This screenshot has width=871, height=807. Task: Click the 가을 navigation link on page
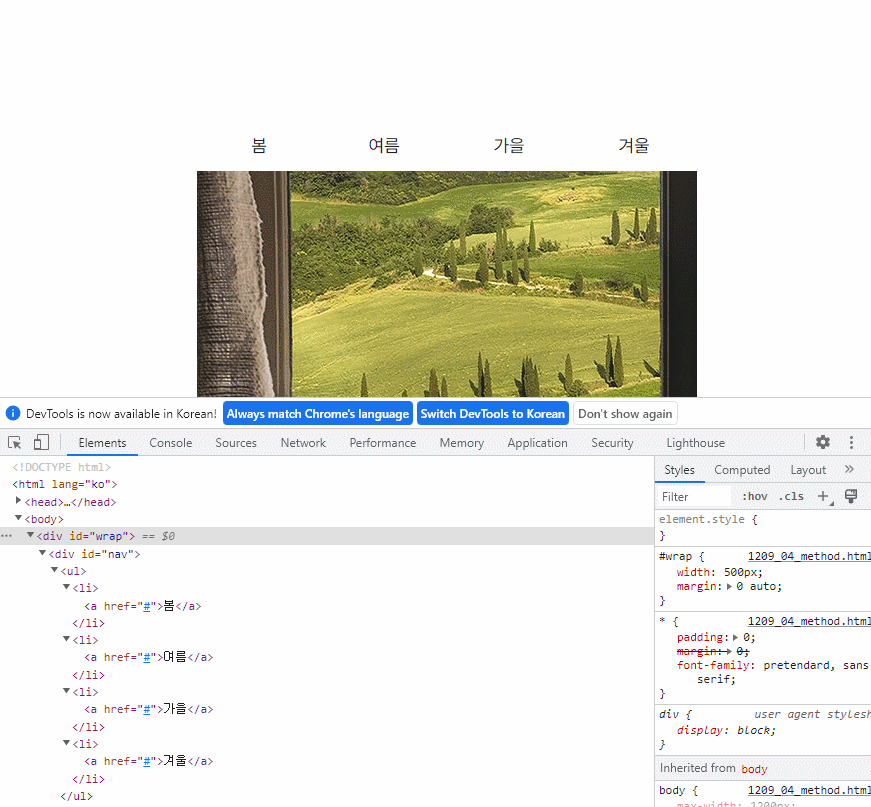pos(509,146)
